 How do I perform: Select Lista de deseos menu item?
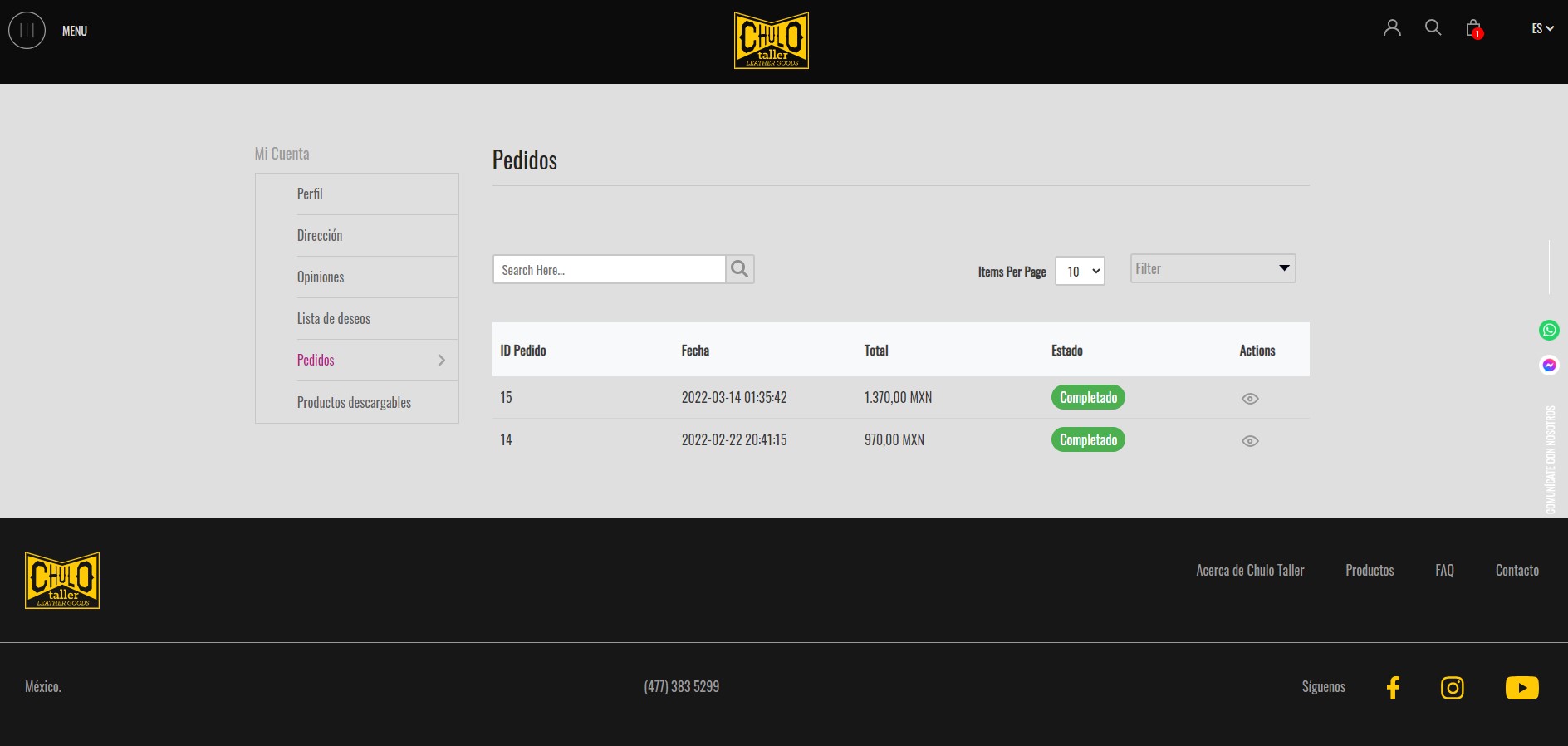pos(334,319)
